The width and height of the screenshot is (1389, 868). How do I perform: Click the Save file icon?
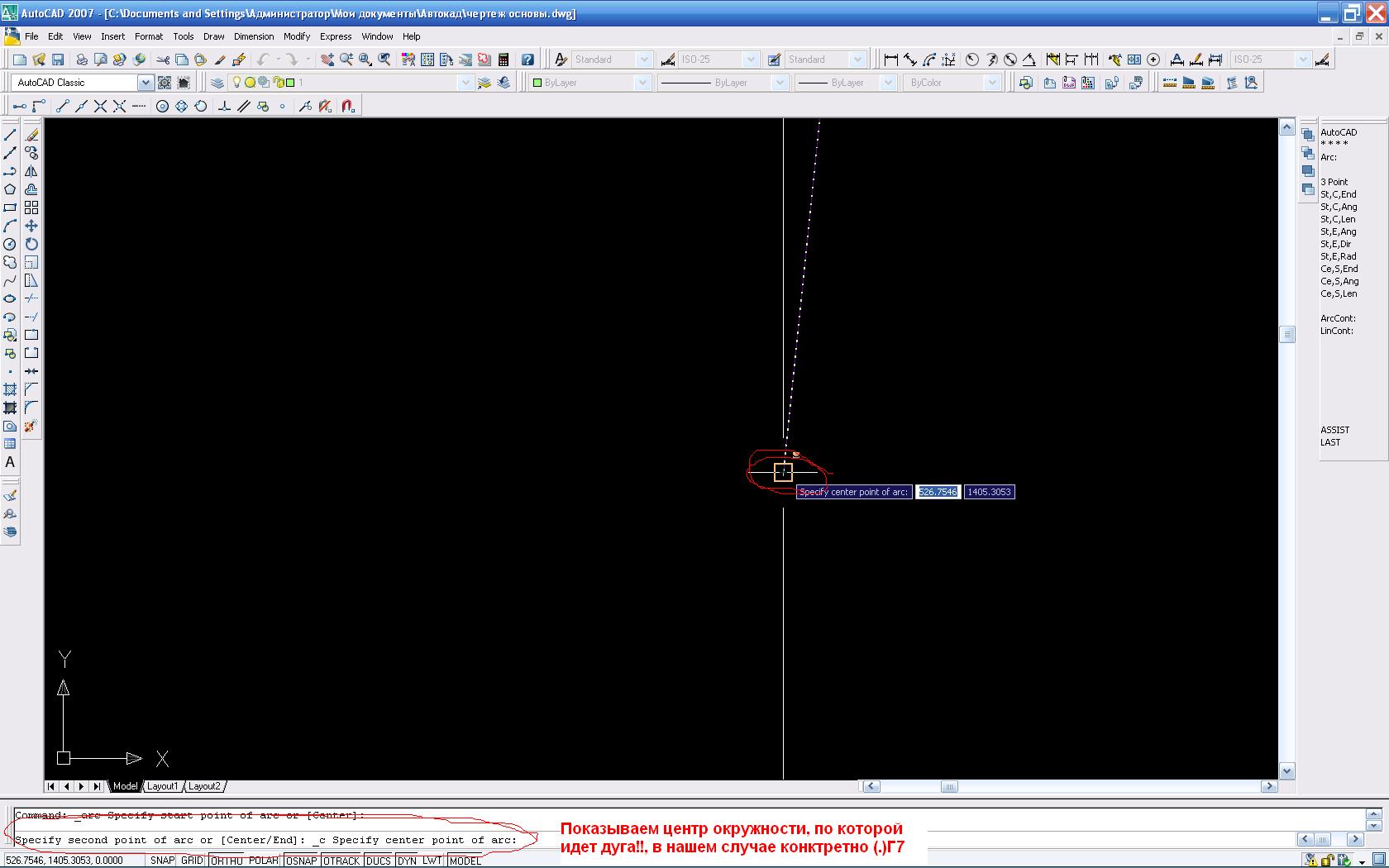pos(58,60)
